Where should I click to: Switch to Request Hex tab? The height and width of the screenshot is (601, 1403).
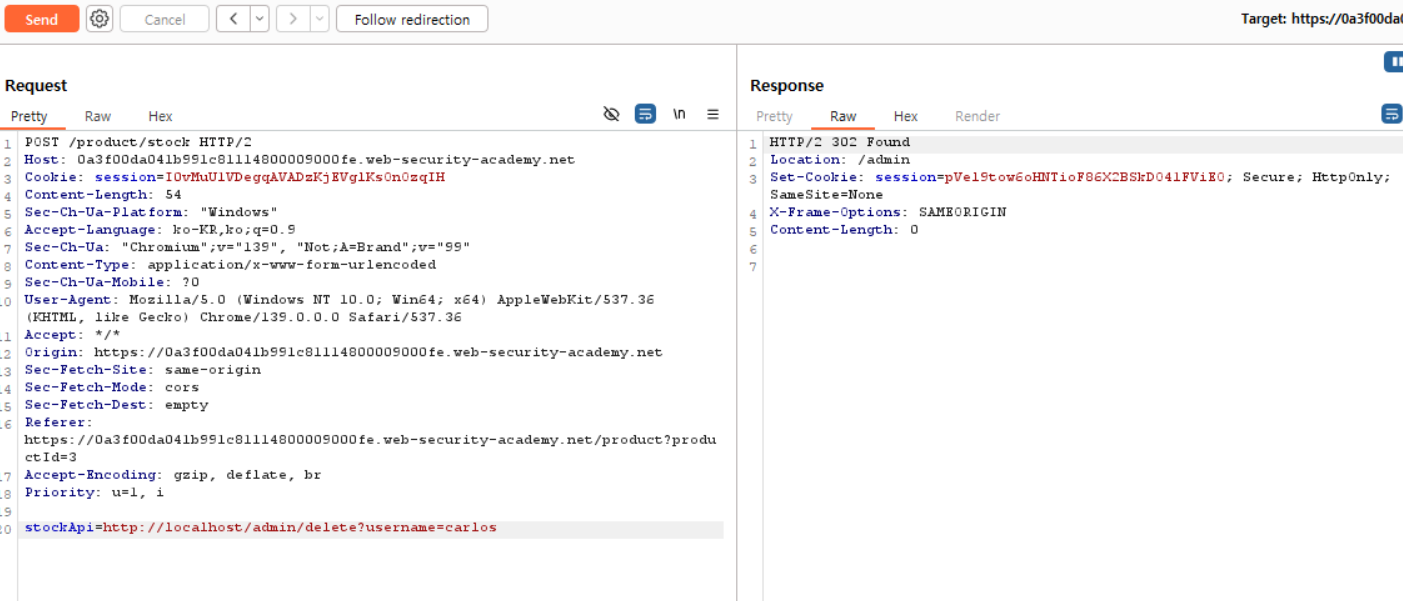click(160, 116)
